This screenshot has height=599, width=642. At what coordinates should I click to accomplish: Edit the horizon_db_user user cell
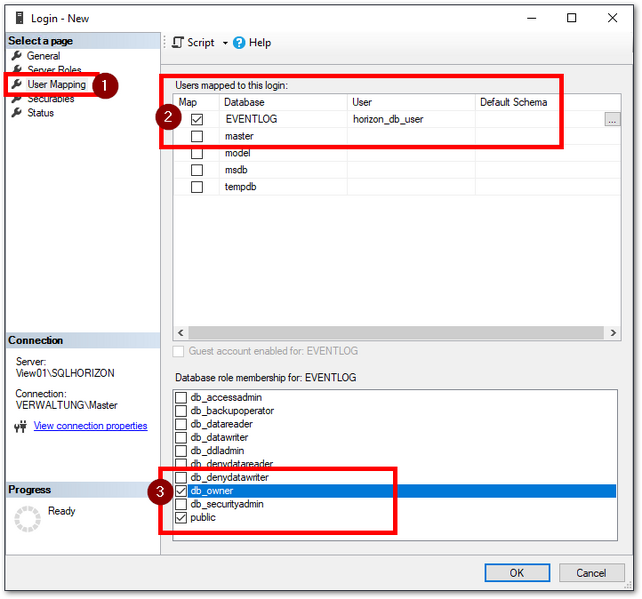410,119
